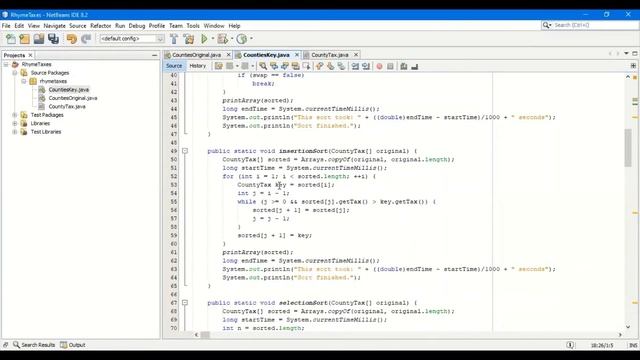Collapse selectionSort method code fold
The width and height of the screenshot is (640, 360).
(x=185, y=303)
